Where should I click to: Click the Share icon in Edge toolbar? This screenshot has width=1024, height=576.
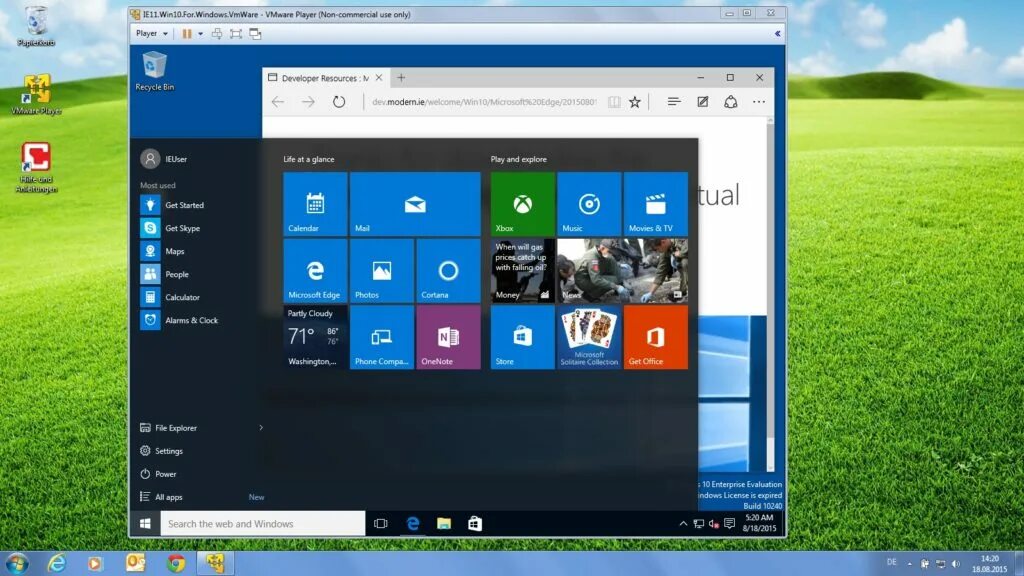(731, 101)
